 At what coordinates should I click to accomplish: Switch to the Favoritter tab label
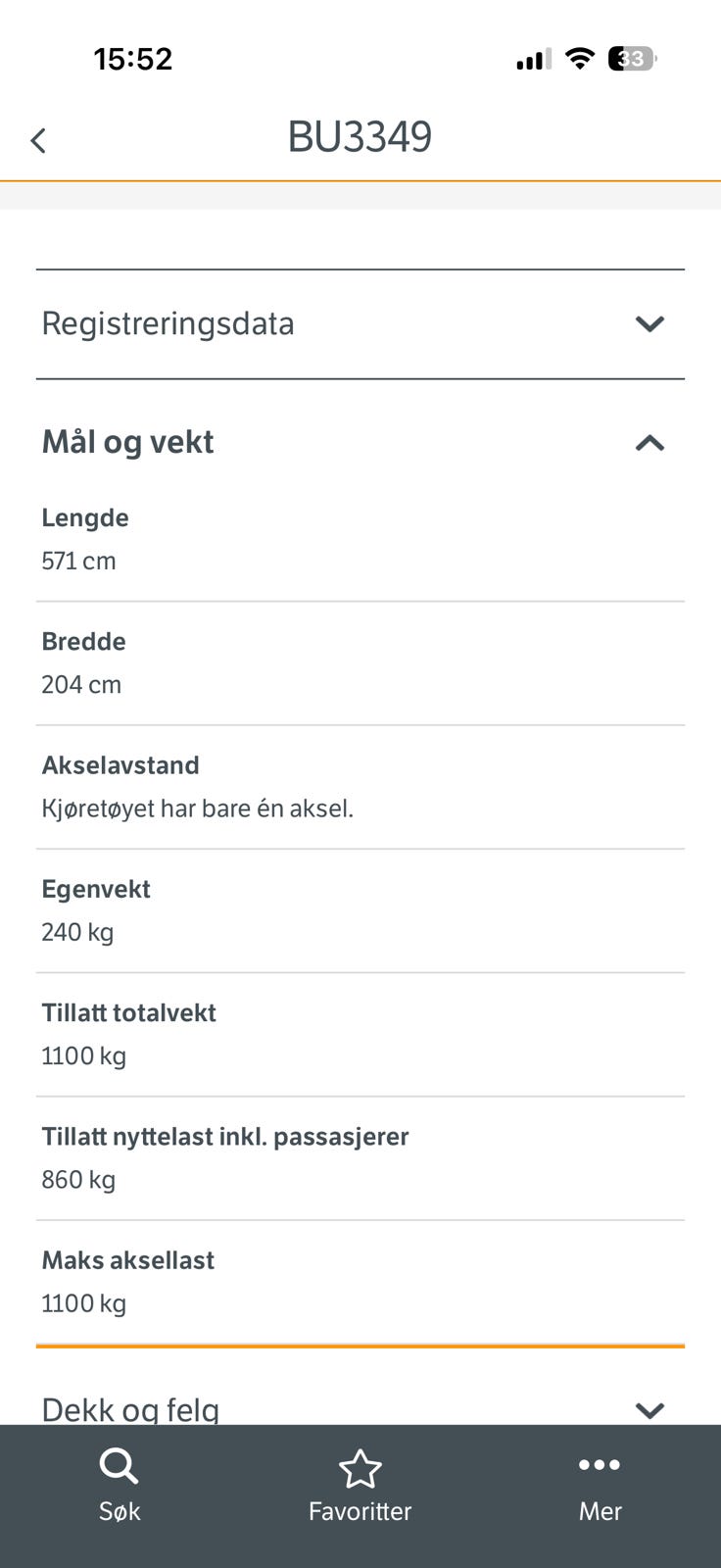coord(360,1511)
